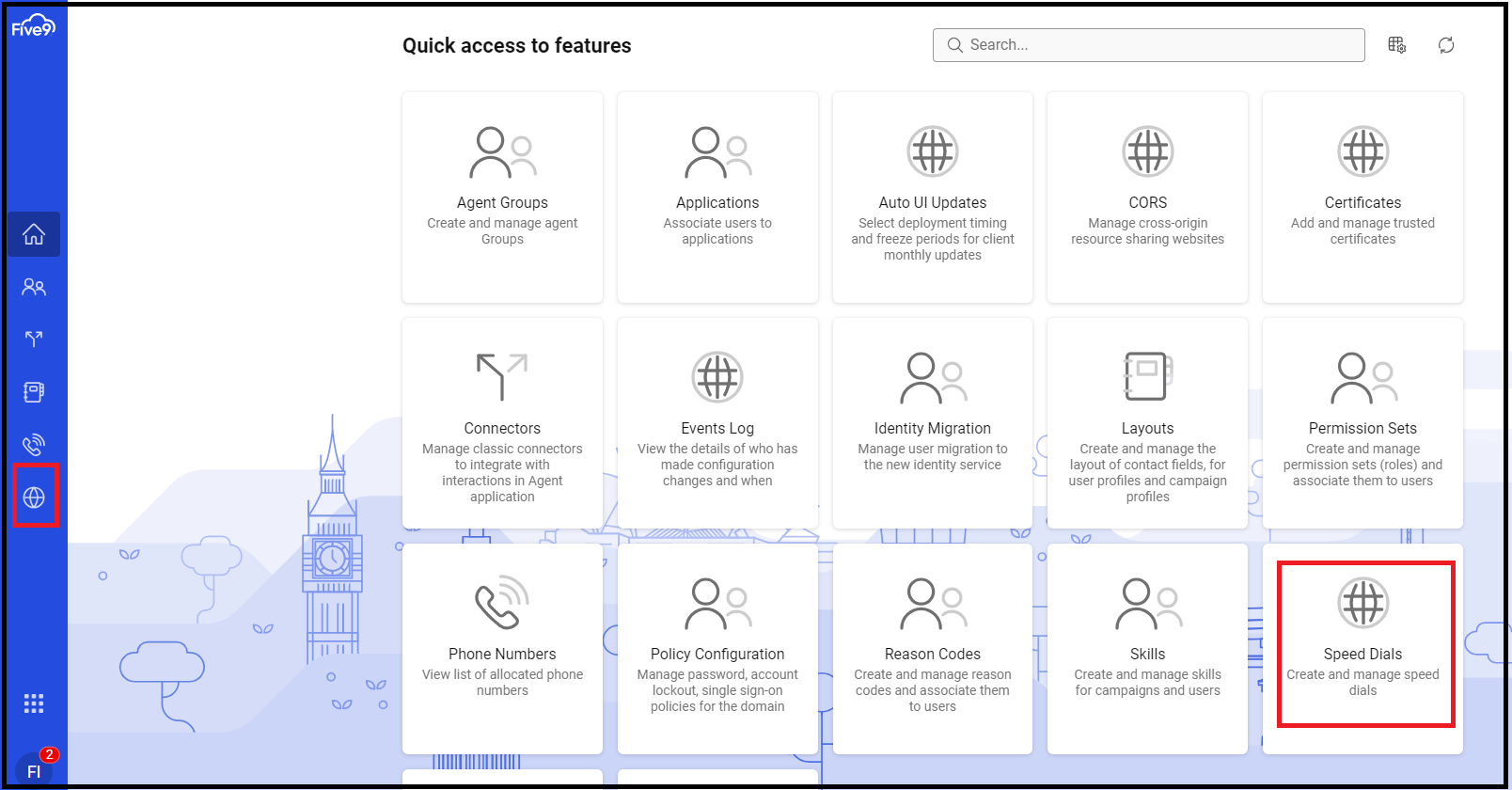Open the Skills card title
Viewport: 1512px width, 790px height.
[1148, 654]
